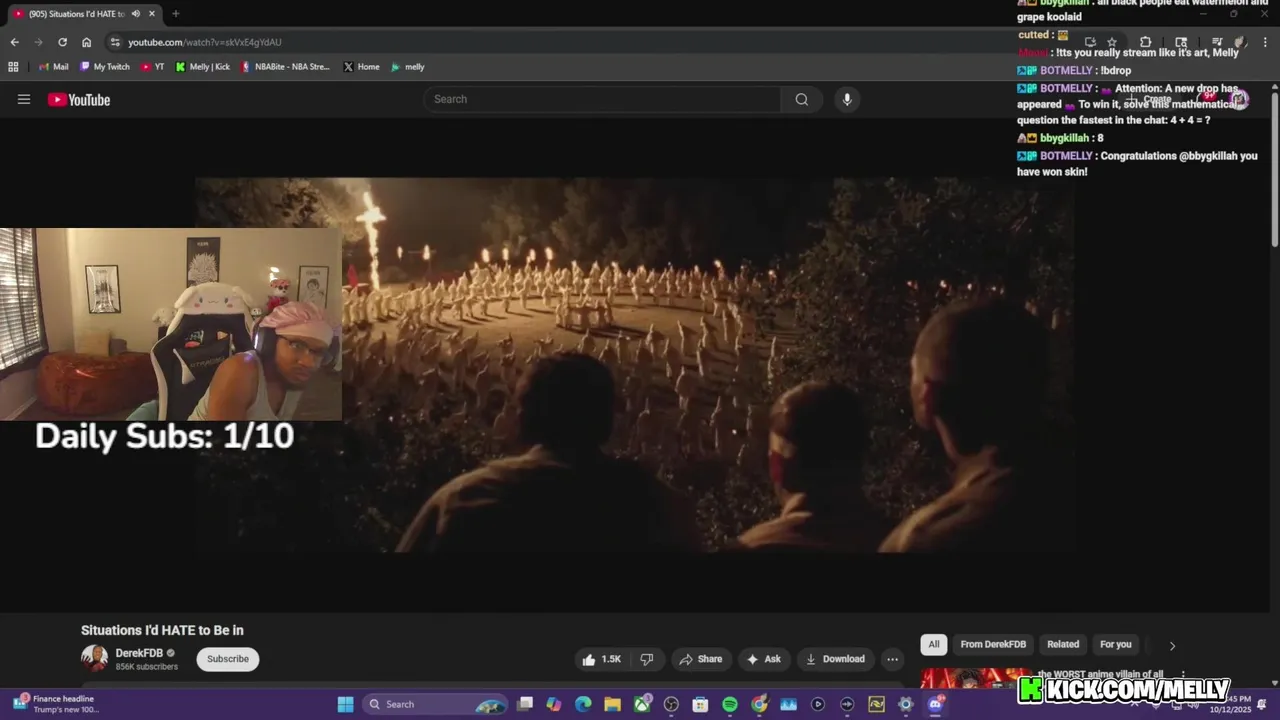Like the video with thumbs up

coord(603,659)
